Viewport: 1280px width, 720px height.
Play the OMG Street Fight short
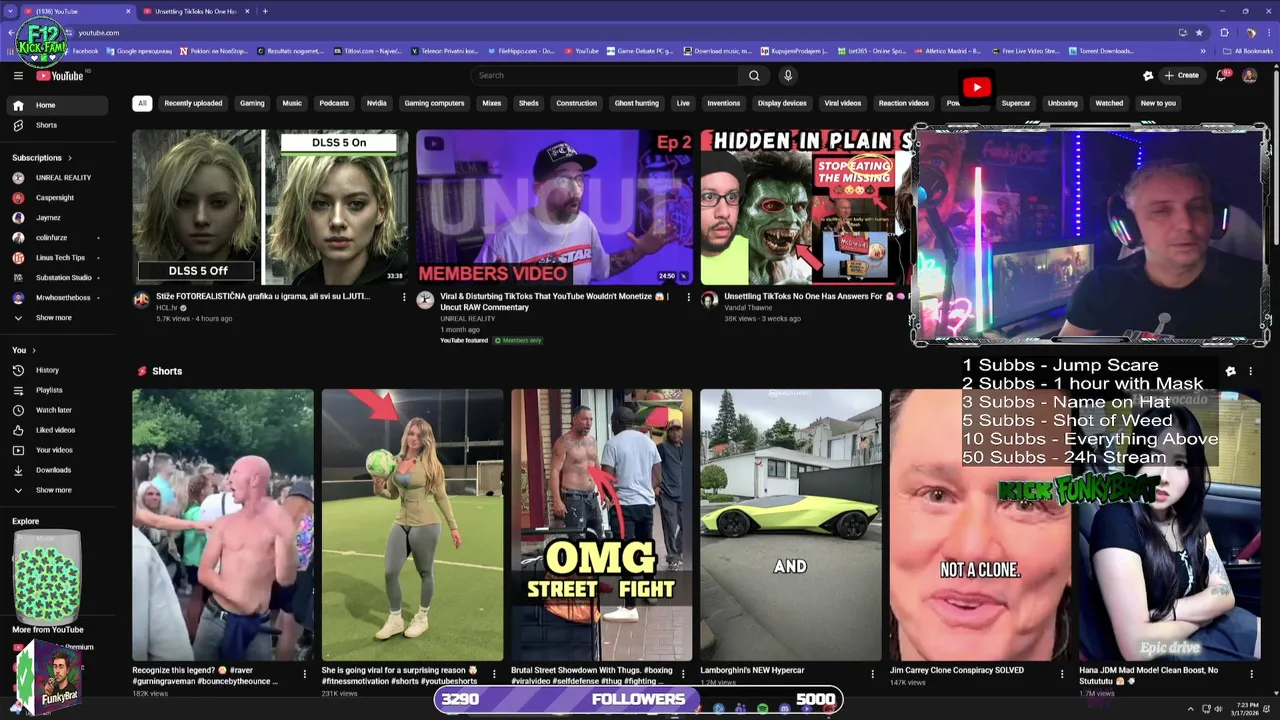(x=601, y=525)
